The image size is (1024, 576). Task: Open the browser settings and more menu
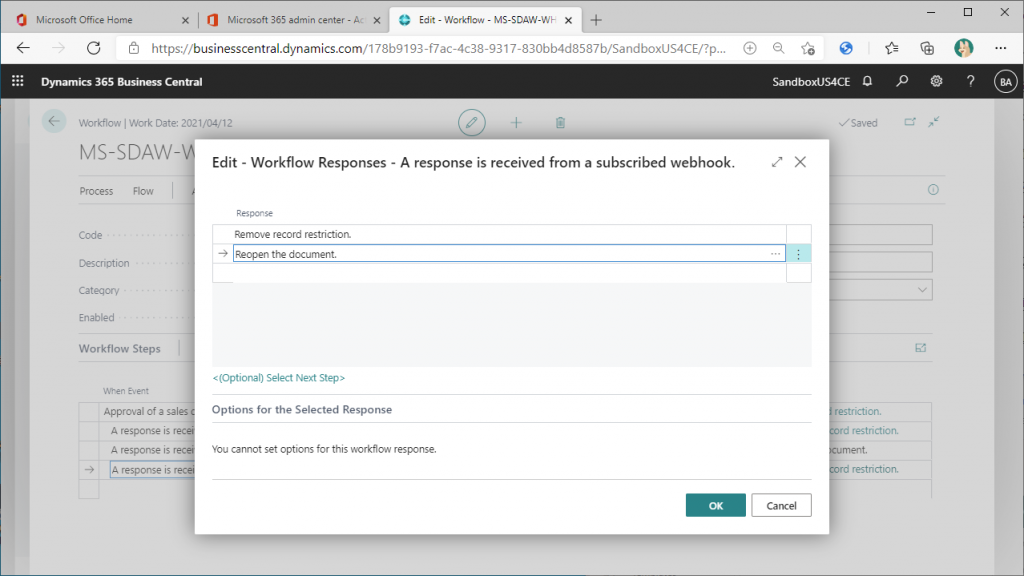pos(1000,48)
